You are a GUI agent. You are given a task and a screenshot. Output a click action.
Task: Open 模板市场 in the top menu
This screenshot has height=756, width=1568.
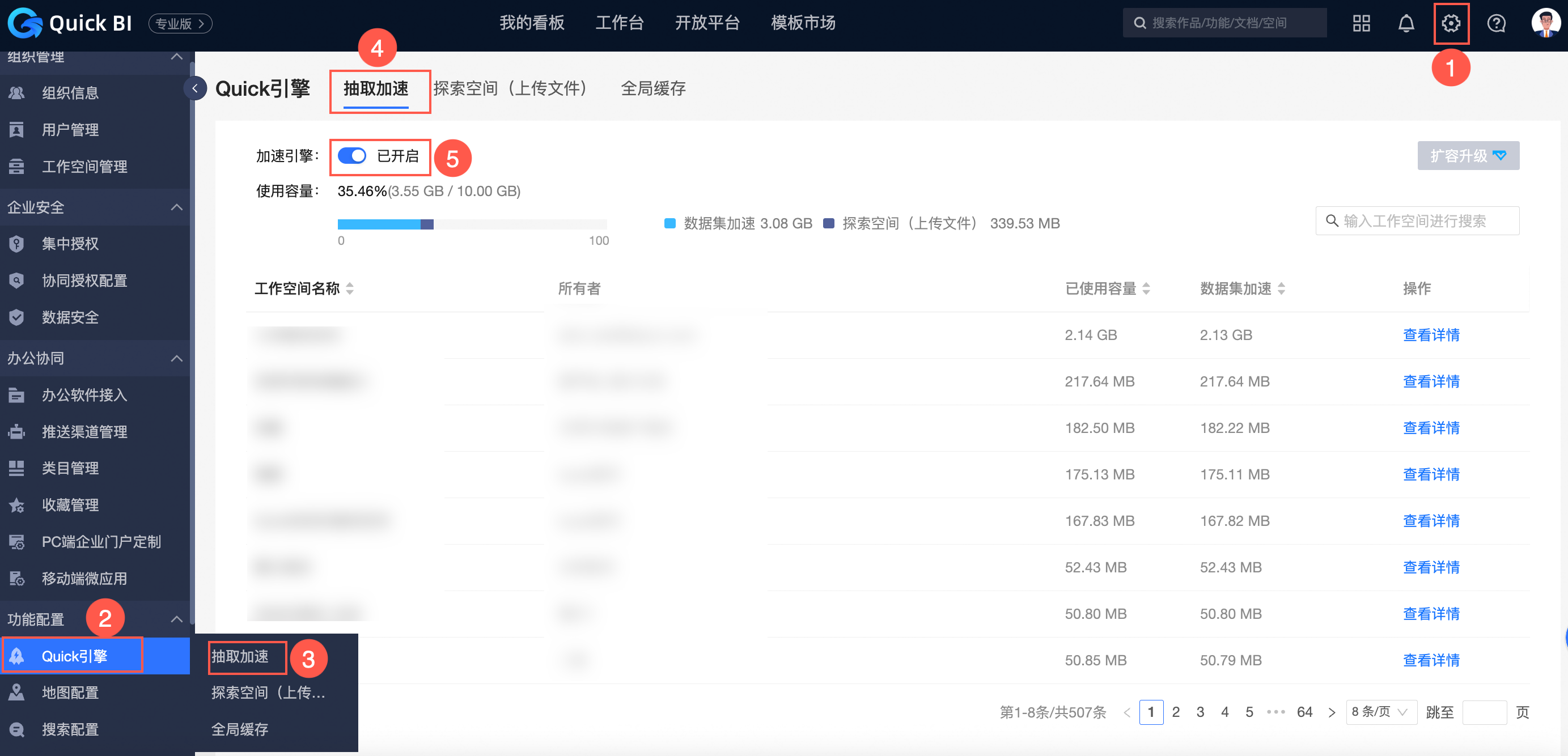pyautogui.click(x=802, y=23)
